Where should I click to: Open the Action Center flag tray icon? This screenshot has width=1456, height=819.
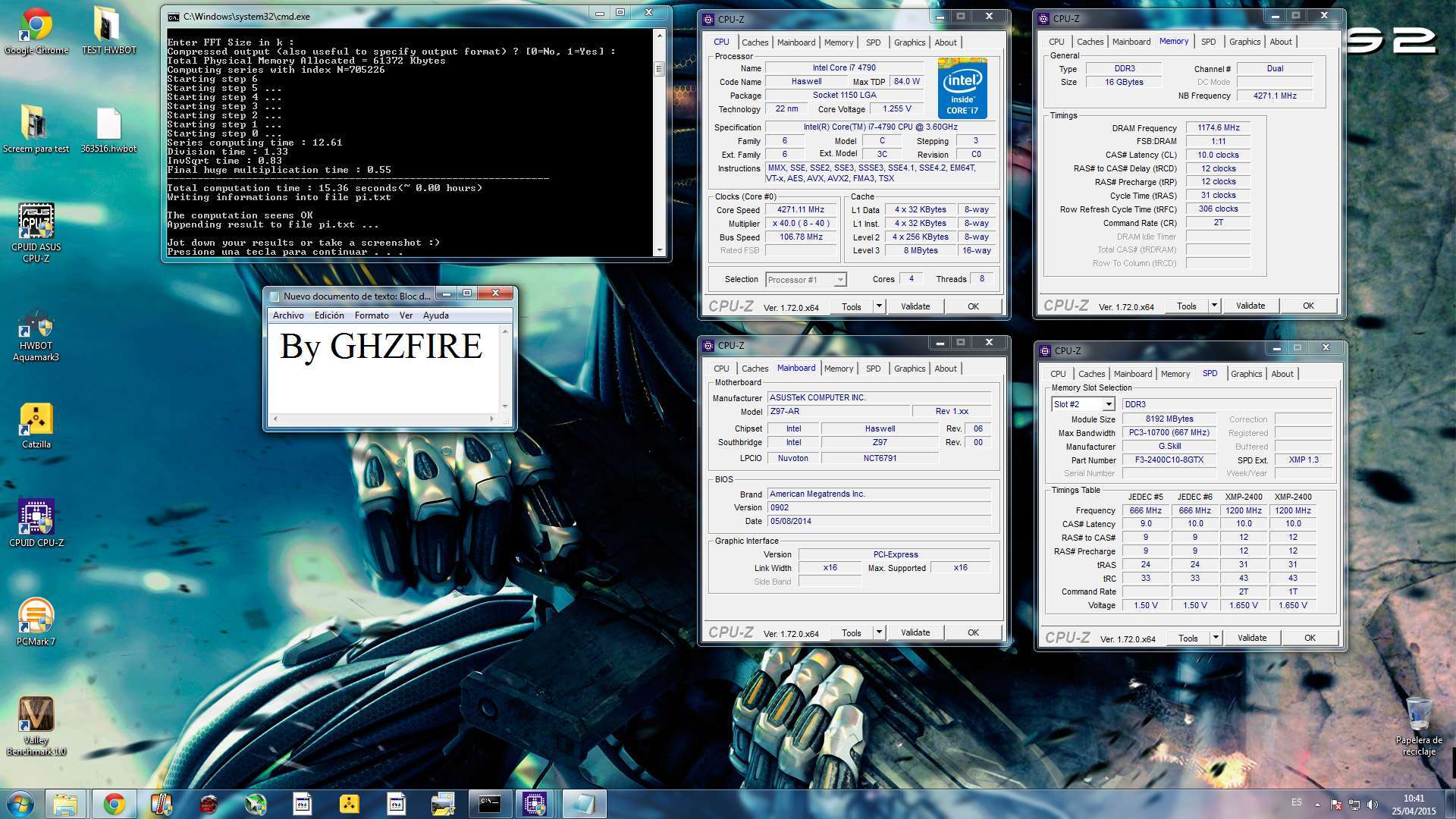pyautogui.click(x=1335, y=804)
